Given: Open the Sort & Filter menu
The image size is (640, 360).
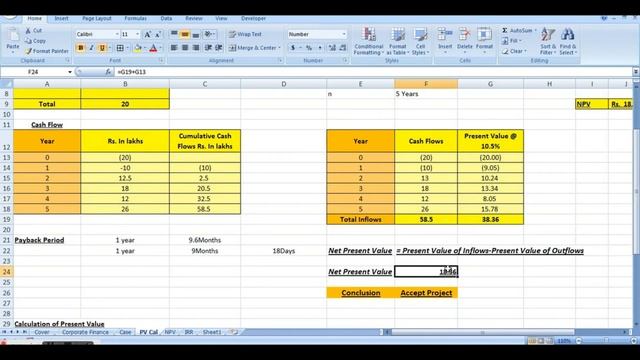Looking at the screenshot, I should point(547,41).
